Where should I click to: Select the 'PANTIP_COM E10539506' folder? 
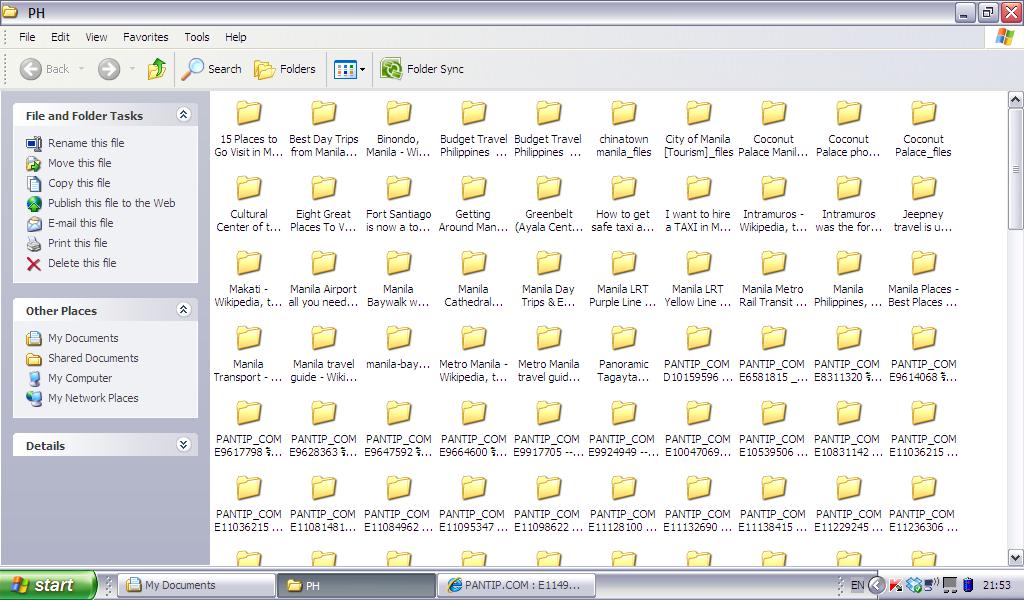(773, 430)
